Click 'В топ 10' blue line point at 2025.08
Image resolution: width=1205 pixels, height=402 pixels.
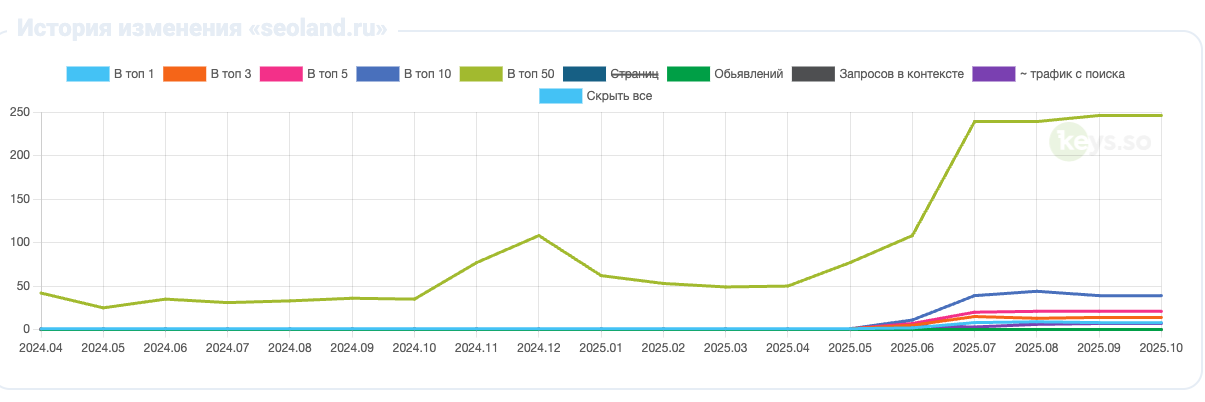click(1037, 291)
